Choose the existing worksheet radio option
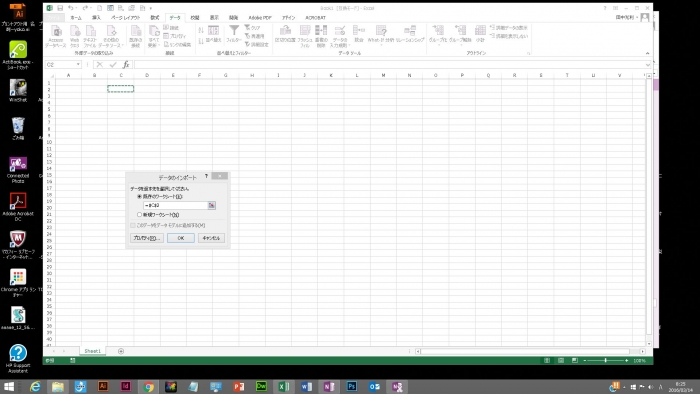Viewport: 700px width, 394px height. click(x=140, y=196)
